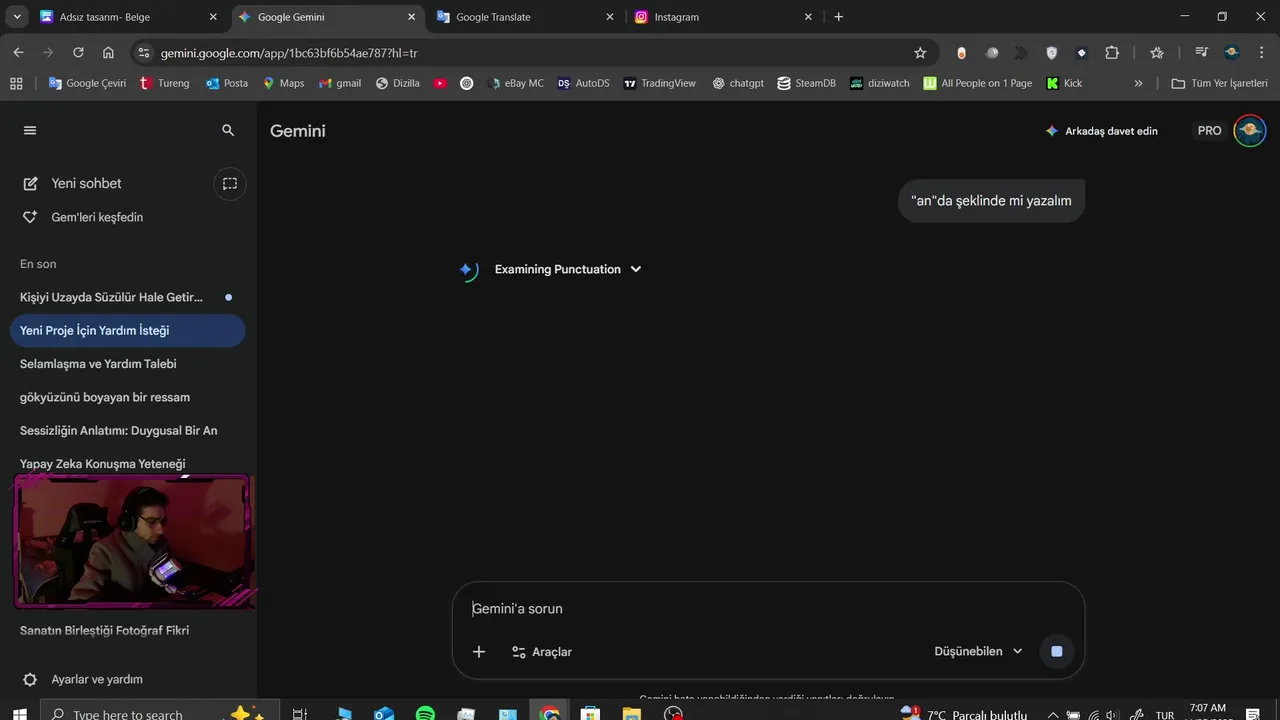Open the Araçlar tools menu
The height and width of the screenshot is (720, 1280).
point(542,652)
